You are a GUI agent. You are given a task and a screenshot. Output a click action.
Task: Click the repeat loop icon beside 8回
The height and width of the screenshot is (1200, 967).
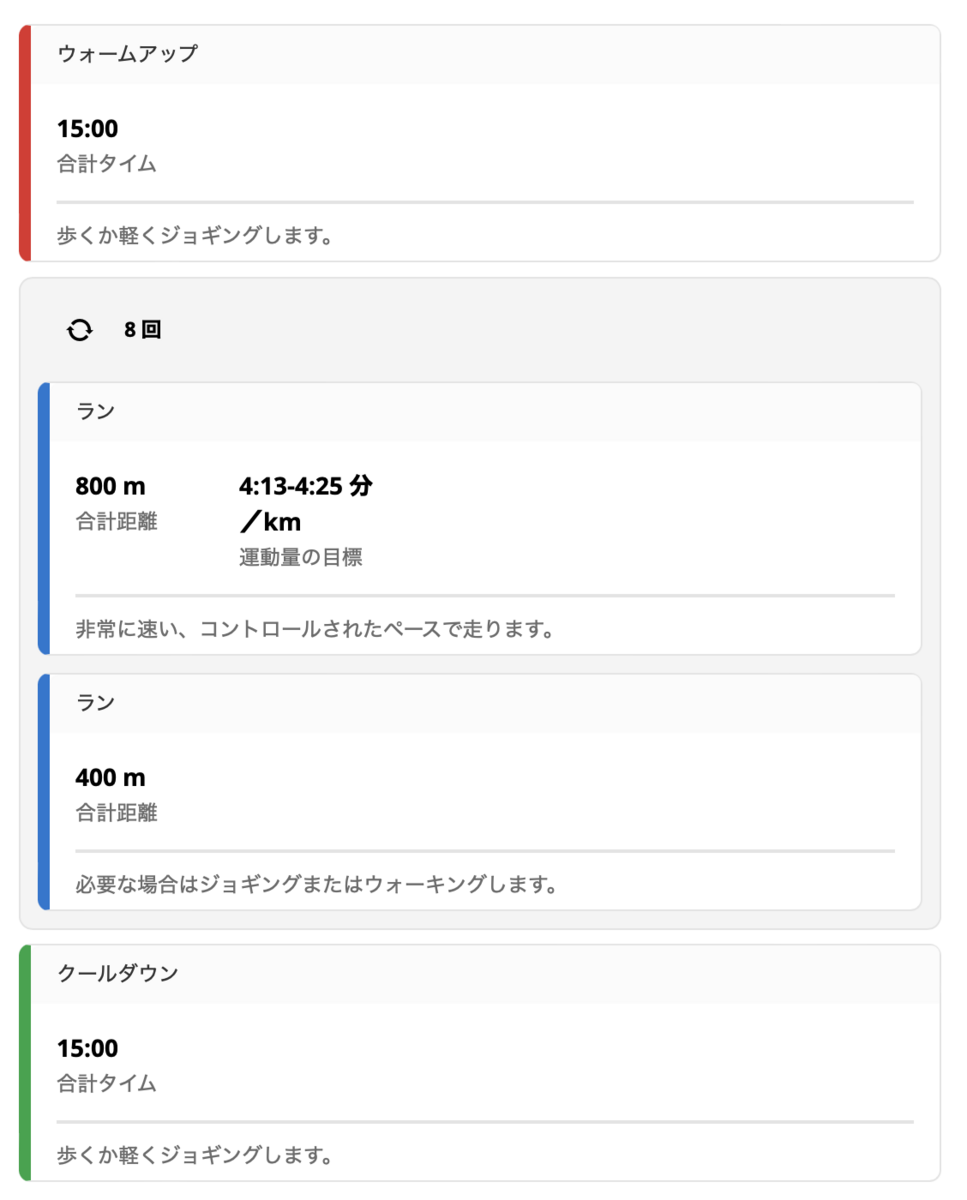tap(79, 330)
